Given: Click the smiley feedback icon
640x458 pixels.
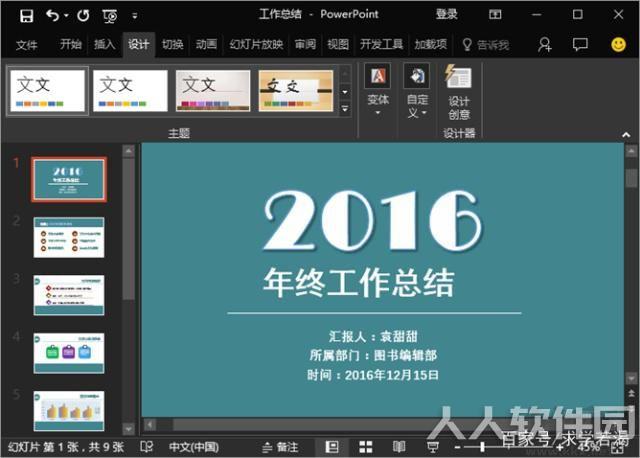Looking at the screenshot, I should [x=618, y=44].
